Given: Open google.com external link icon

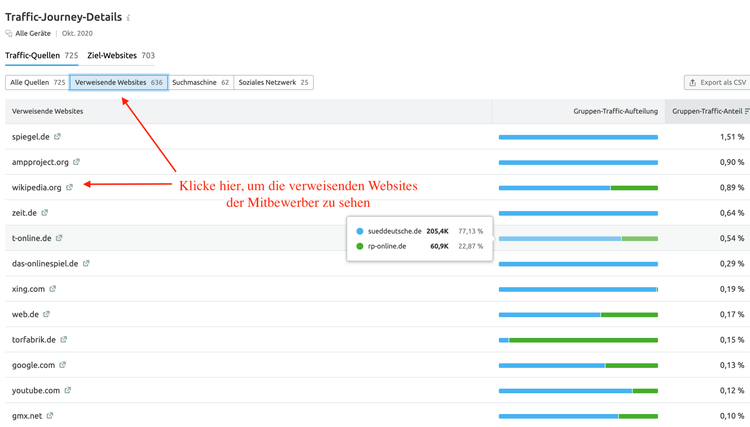Looking at the screenshot, I should pos(63,364).
